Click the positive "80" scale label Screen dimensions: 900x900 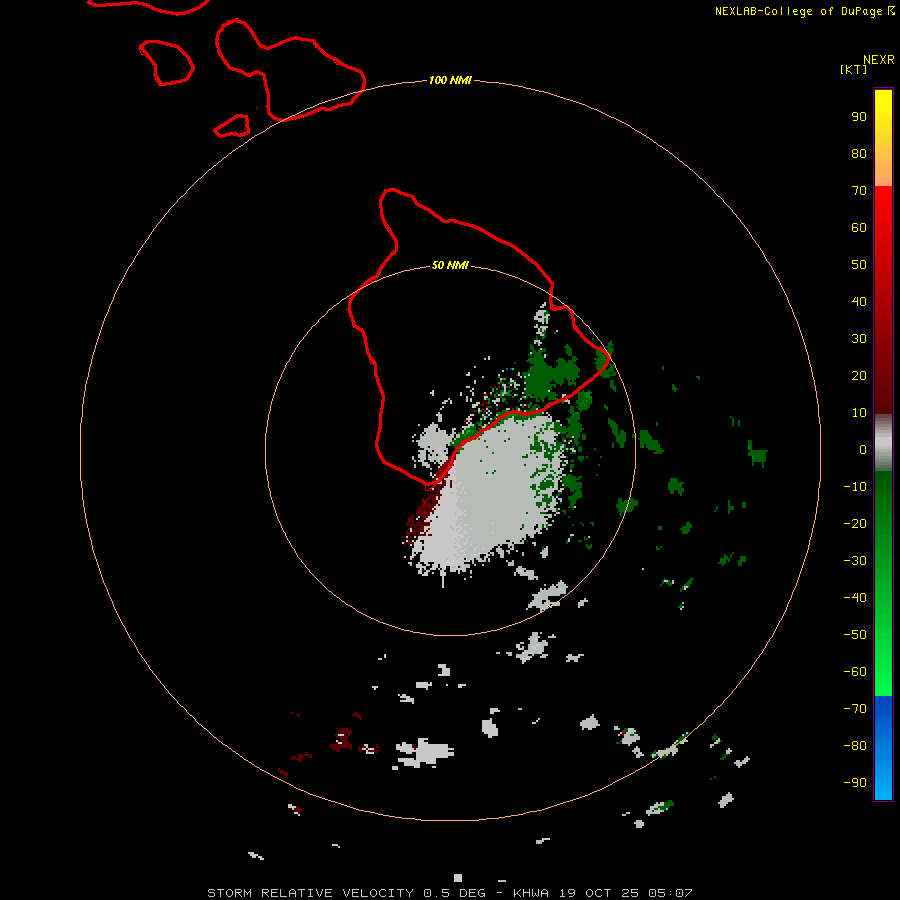pos(859,153)
